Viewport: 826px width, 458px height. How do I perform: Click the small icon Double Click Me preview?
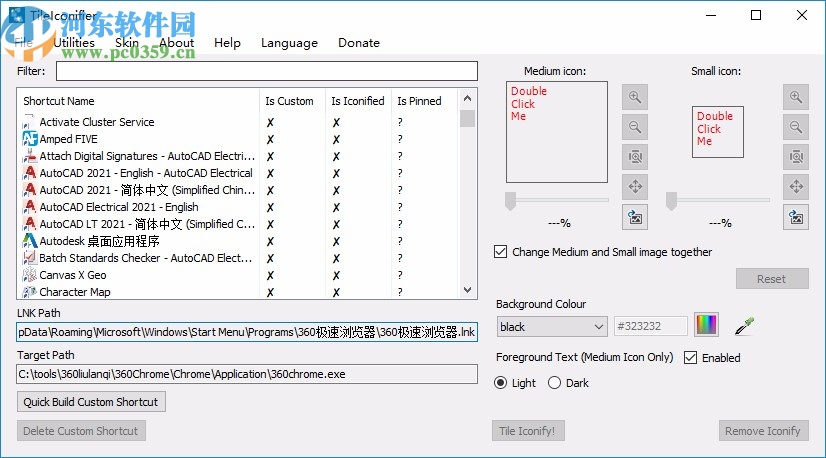click(717, 132)
